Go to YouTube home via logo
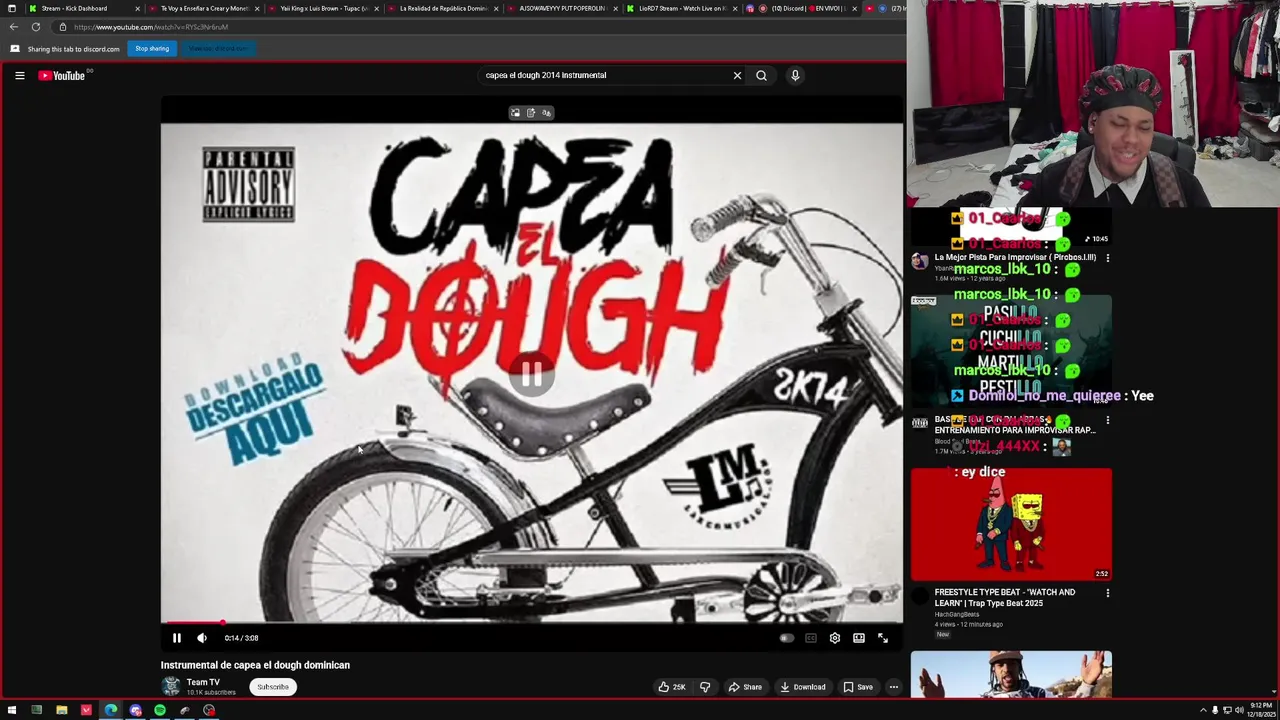The width and height of the screenshot is (1280, 720). pyautogui.click(x=62, y=75)
